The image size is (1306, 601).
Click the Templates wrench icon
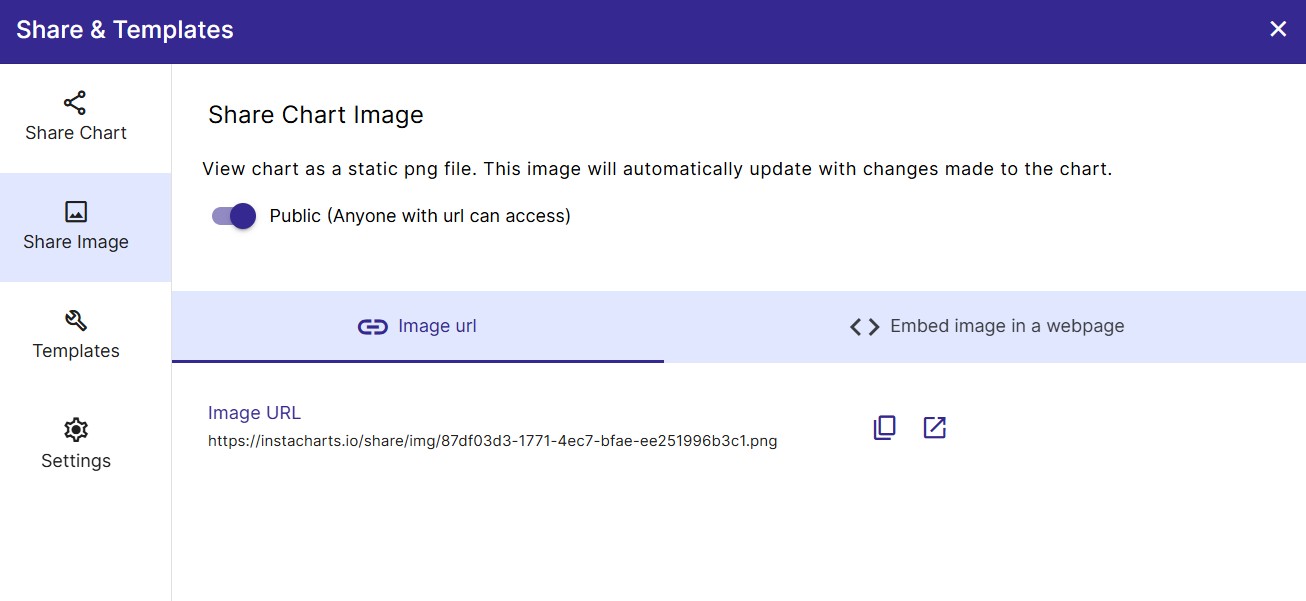[x=76, y=321]
